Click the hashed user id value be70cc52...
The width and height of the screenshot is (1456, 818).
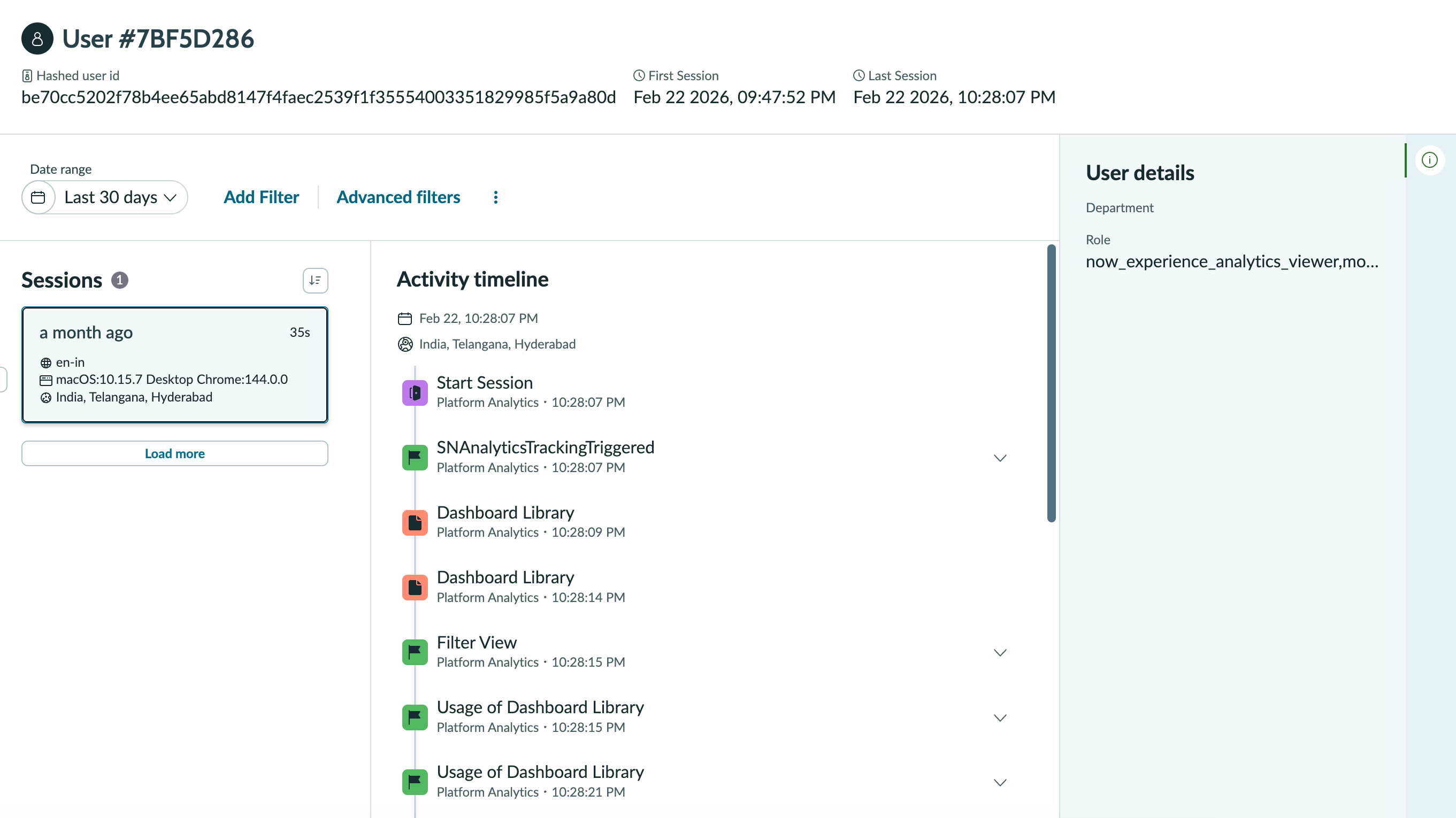[318, 97]
